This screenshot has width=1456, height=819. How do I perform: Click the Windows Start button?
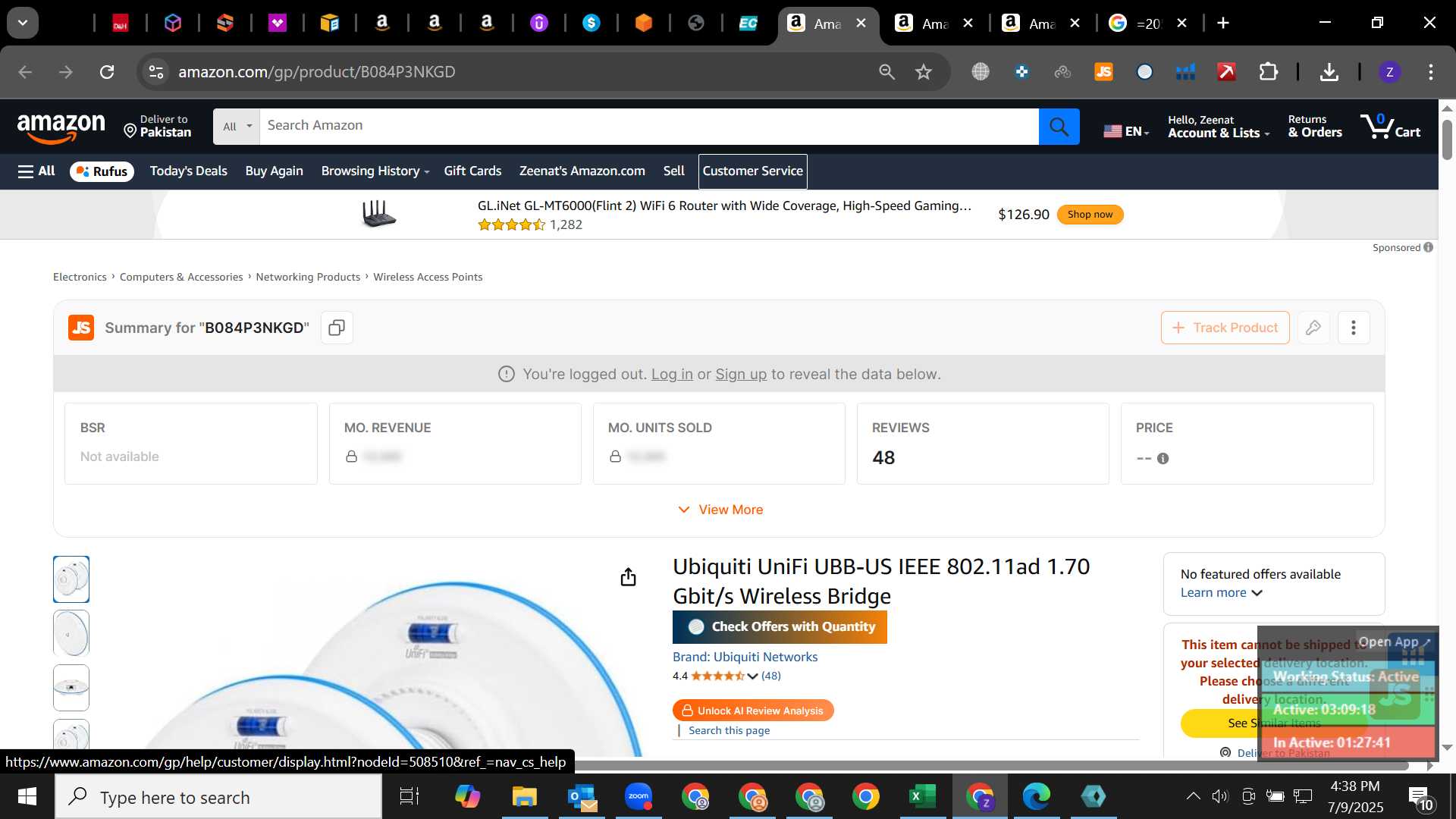point(27,796)
